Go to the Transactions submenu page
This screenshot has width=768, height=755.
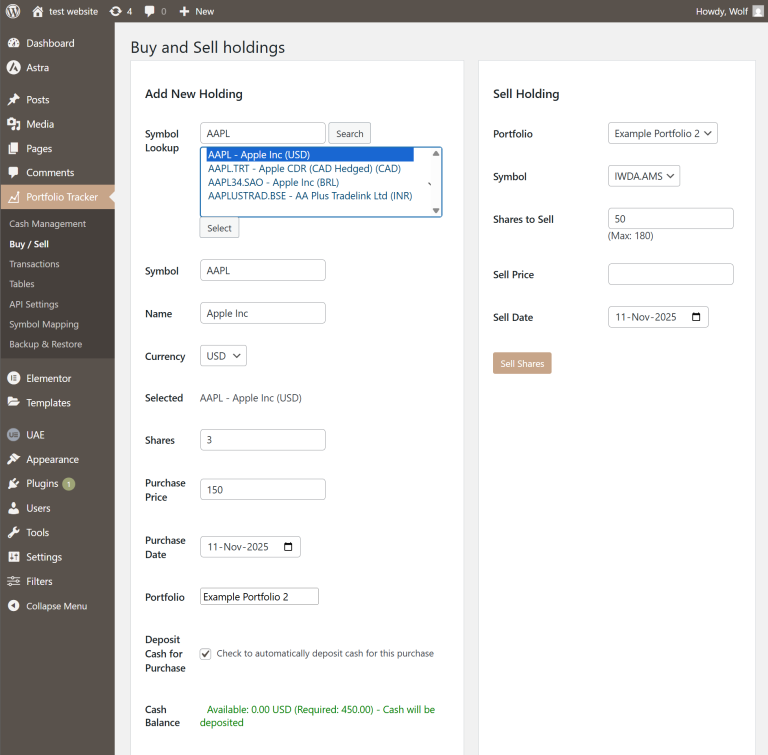pyautogui.click(x=34, y=264)
